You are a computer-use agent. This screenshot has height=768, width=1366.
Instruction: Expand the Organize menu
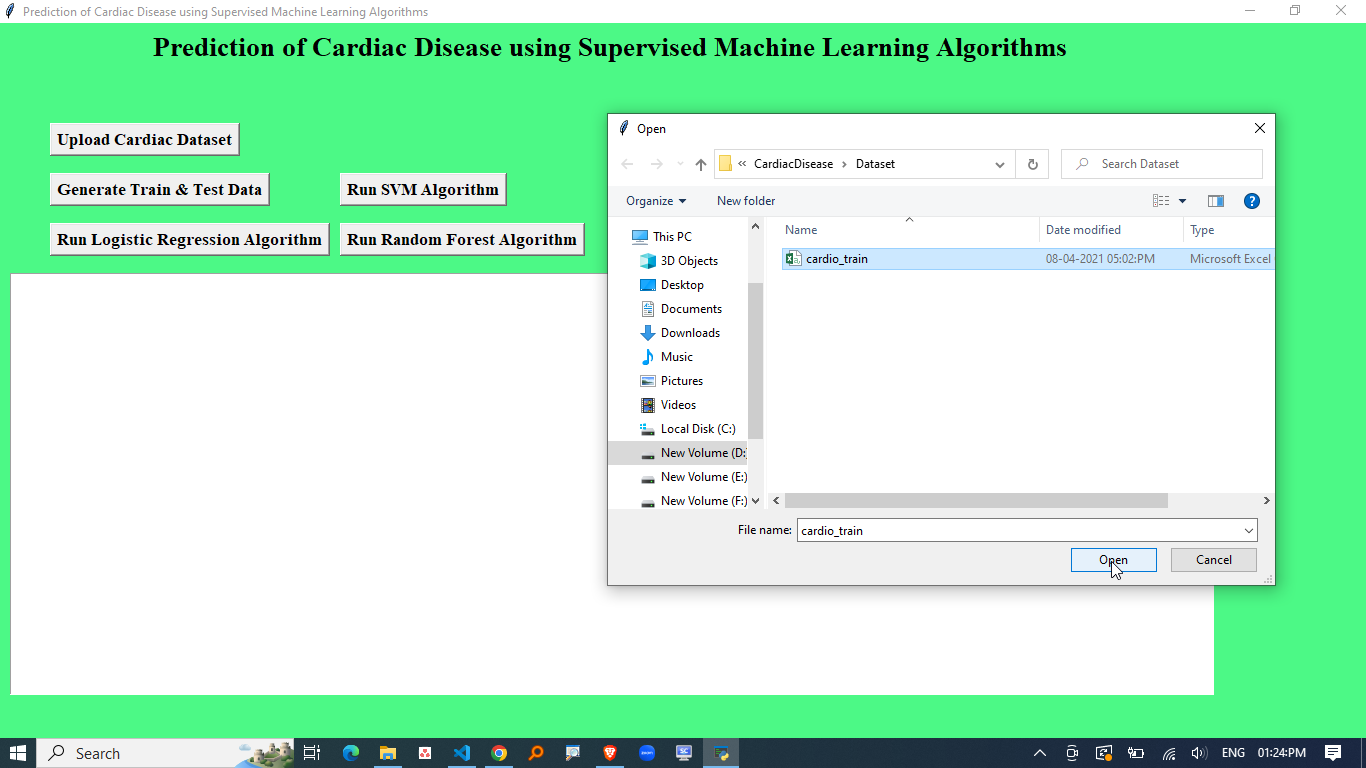tap(656, 201)
